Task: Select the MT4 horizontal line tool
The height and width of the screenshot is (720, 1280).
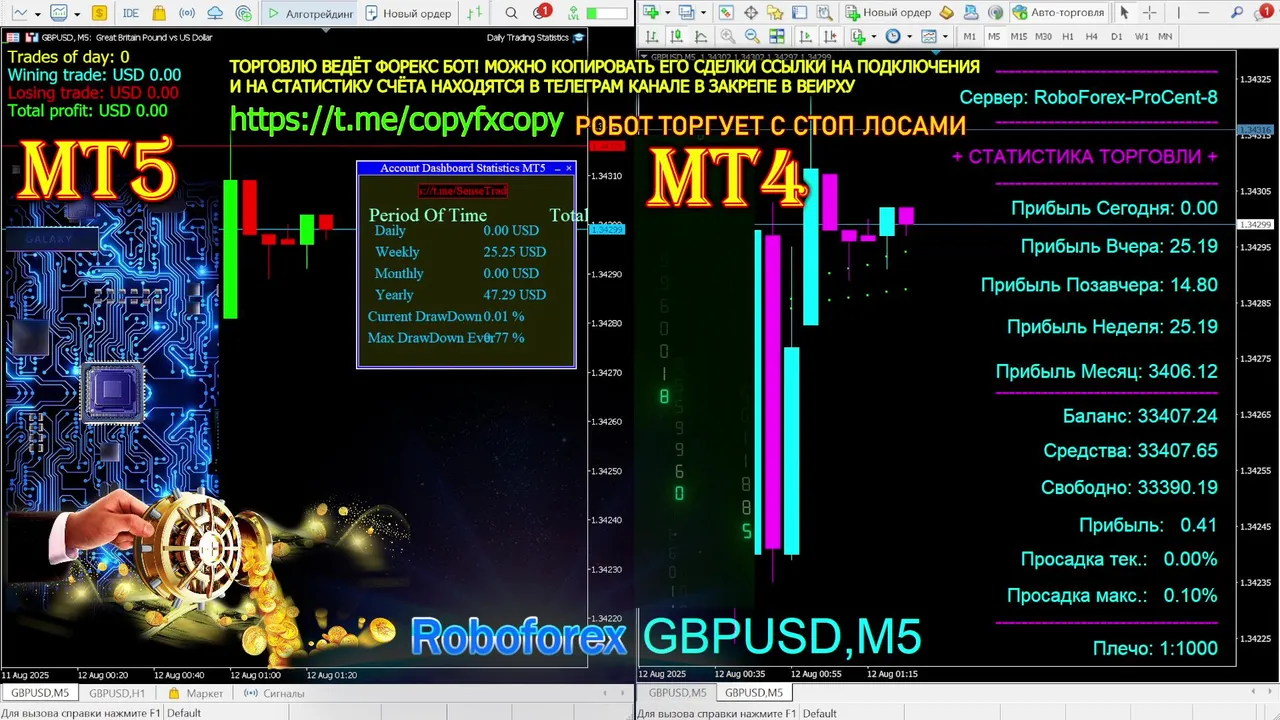Action: pyautogui.click(x=1204, y=13)
